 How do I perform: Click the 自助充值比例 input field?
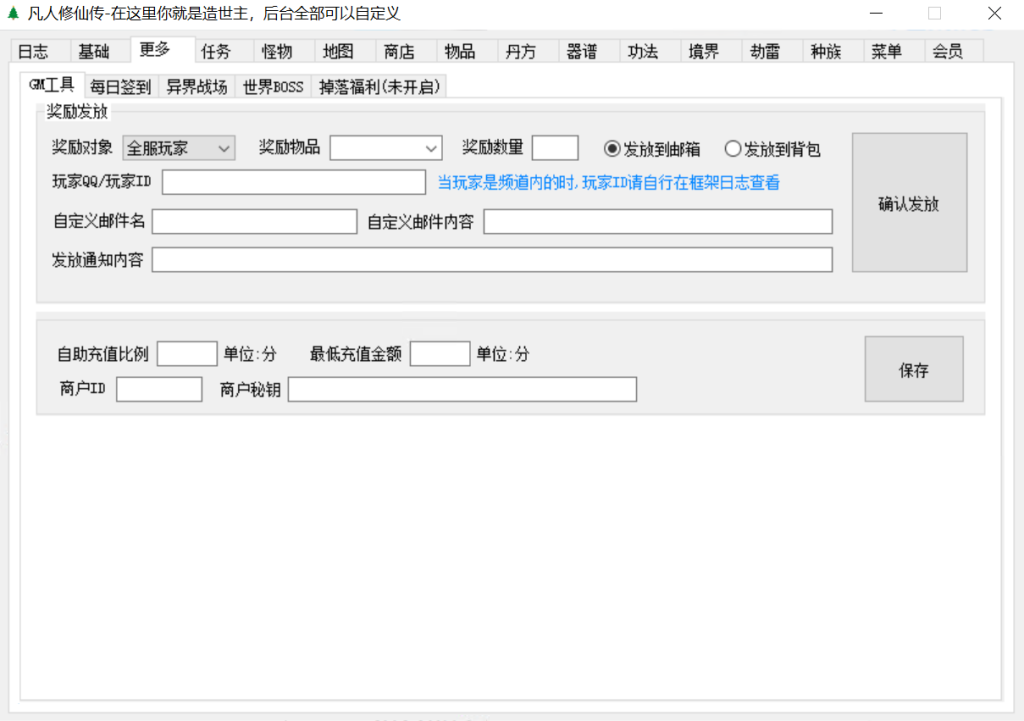pos(187,354)
